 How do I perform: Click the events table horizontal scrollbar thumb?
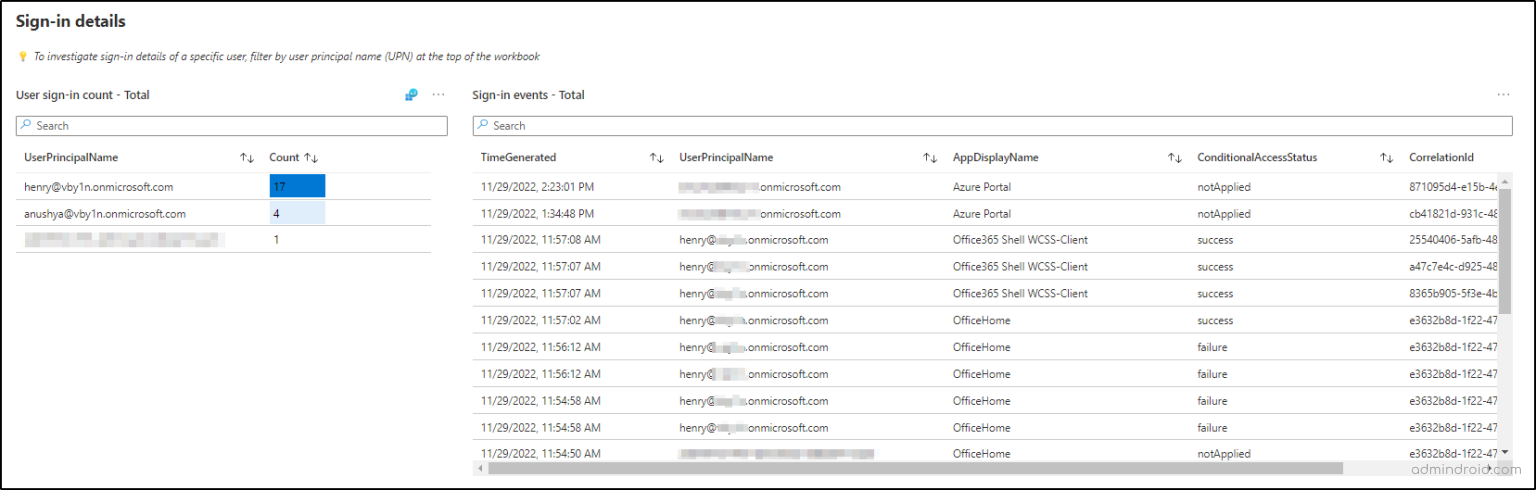tap(915, 468)
